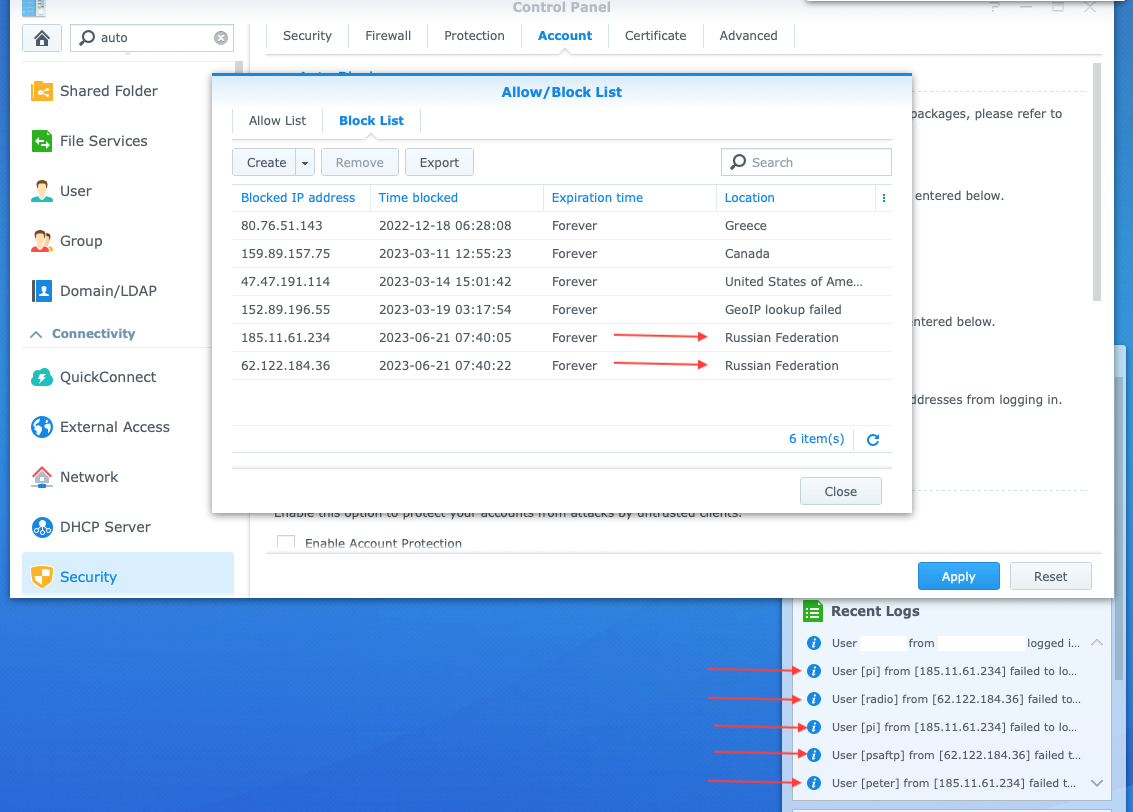
Task: Click the Export button
Action: 439,163
